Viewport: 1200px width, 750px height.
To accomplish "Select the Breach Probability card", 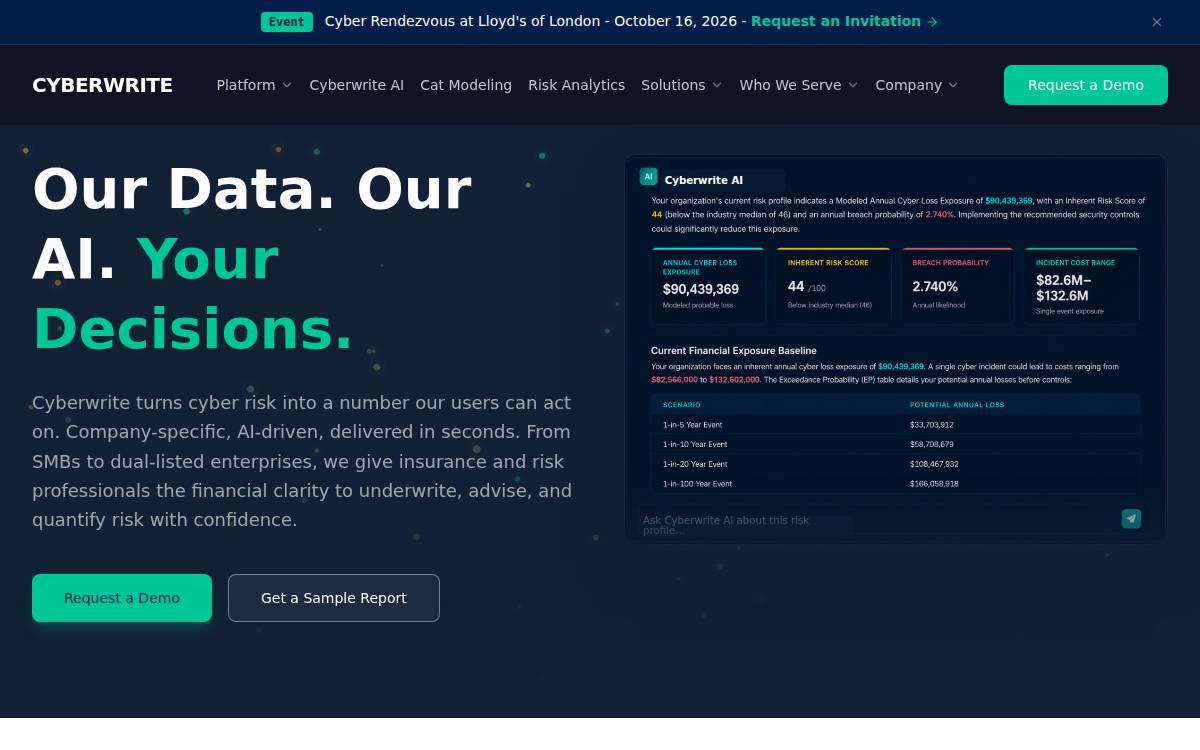I will [x=958, y=285].
